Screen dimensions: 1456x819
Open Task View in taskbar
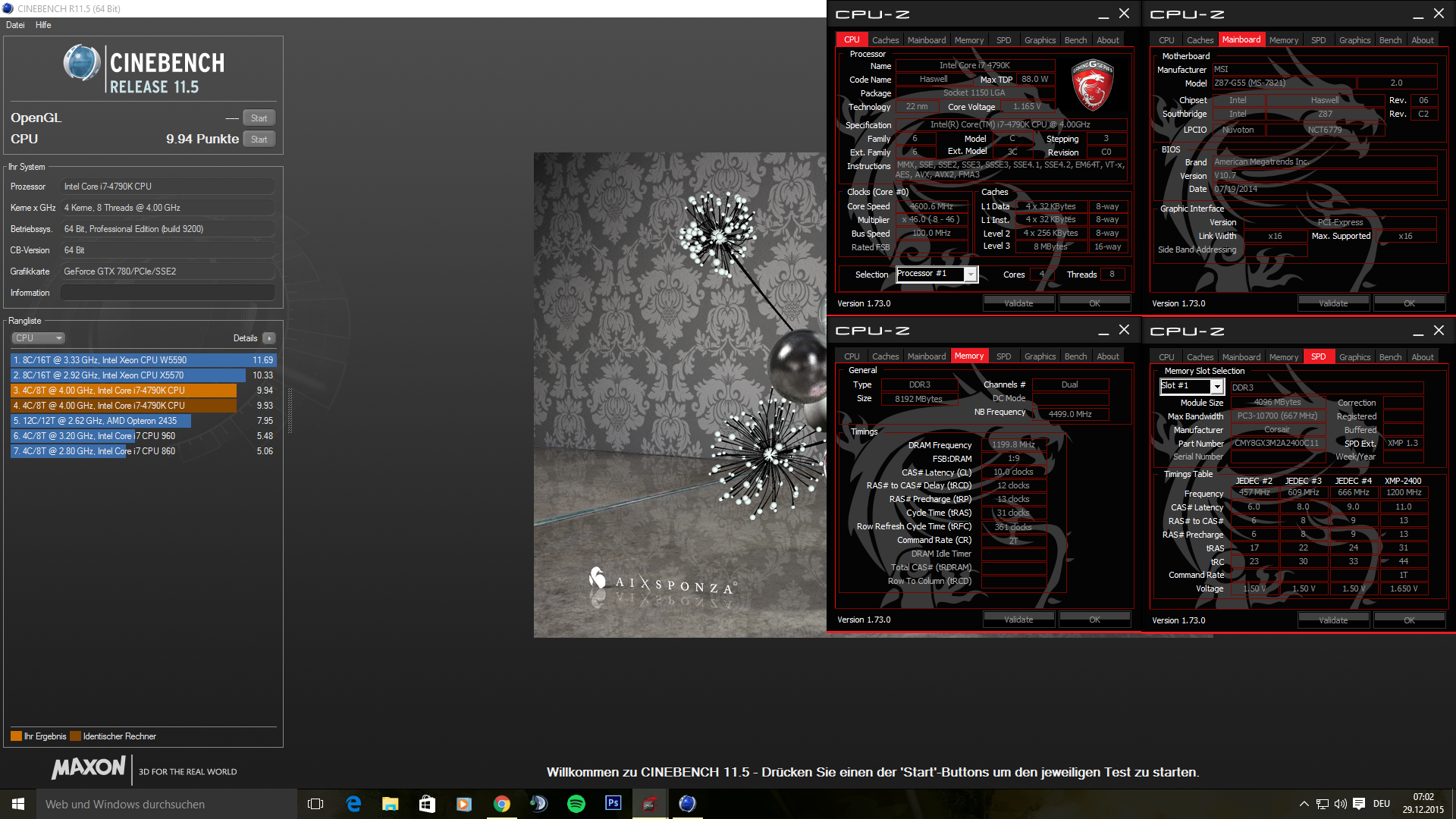point(315,804)
